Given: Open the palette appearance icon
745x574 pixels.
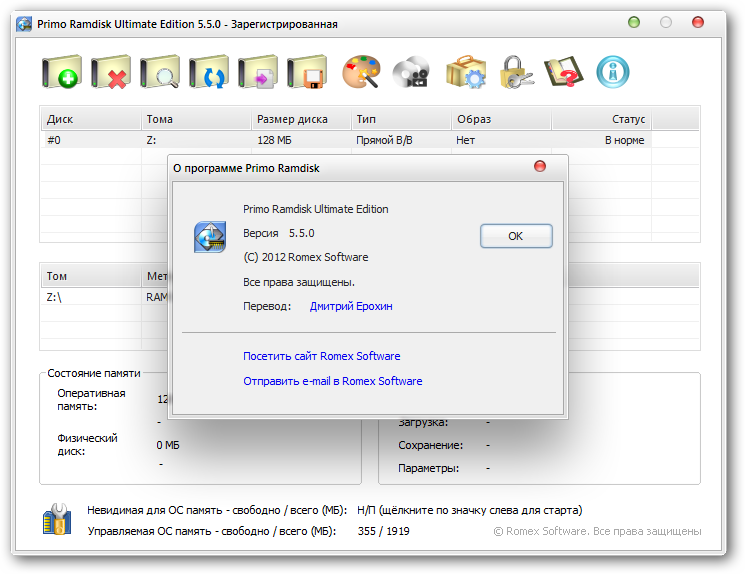Looking at the screenshot, I should point(362,72).
